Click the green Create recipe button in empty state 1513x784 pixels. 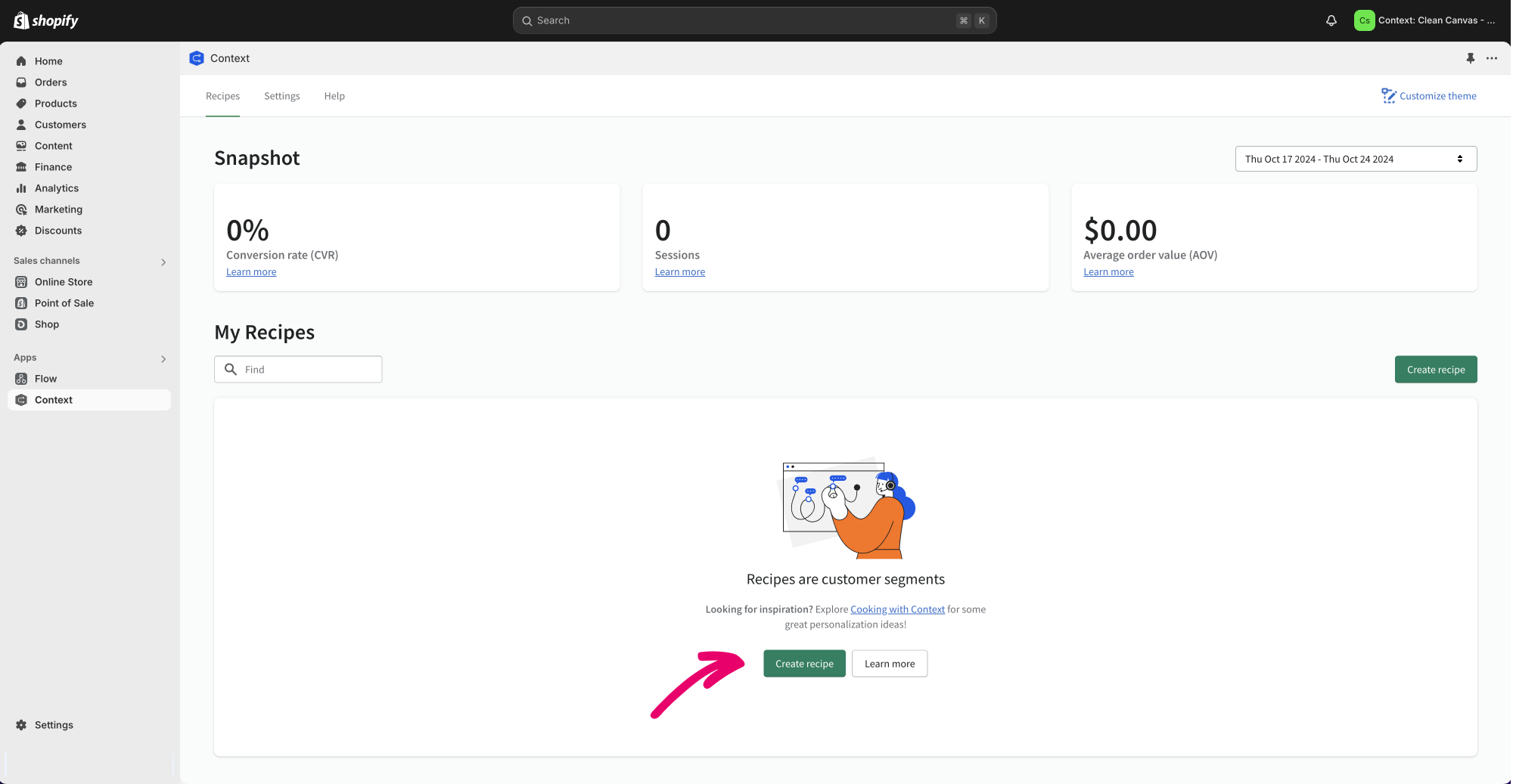coord(803,664)
